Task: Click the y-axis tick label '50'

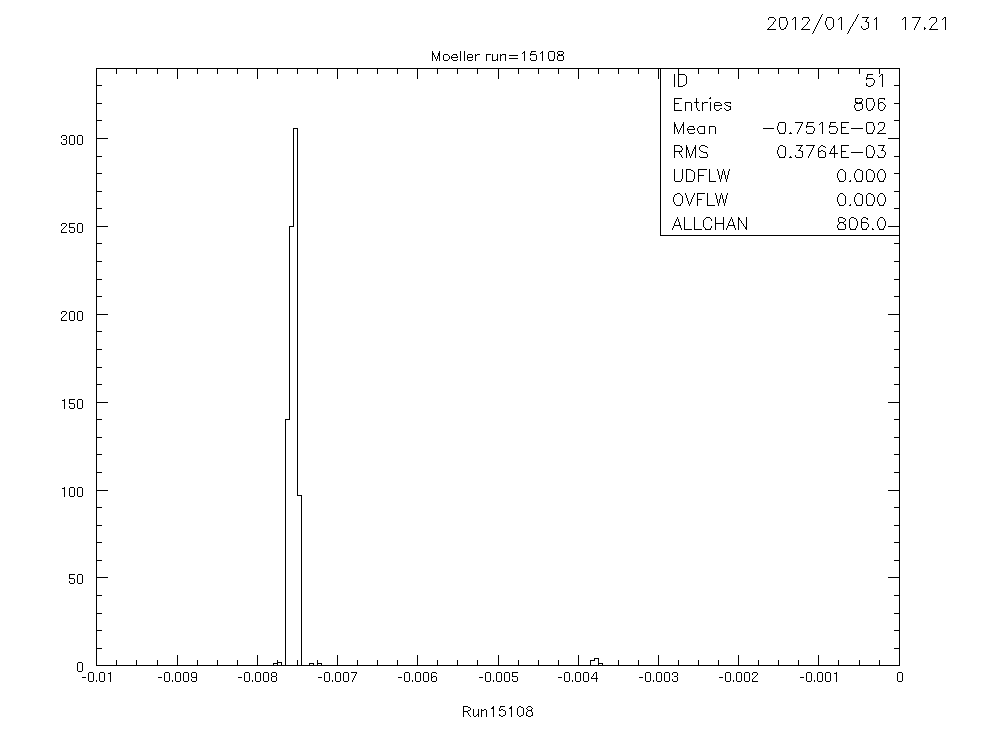Action: pos(76,579)
